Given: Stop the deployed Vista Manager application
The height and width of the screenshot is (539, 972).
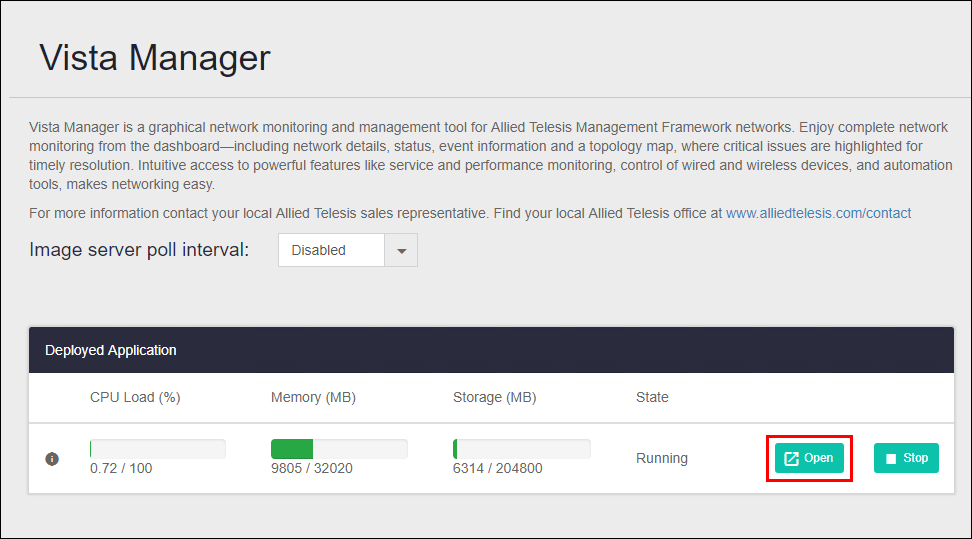Looking at the screenshot, I should pyautogui.click(x=906, y=458).
